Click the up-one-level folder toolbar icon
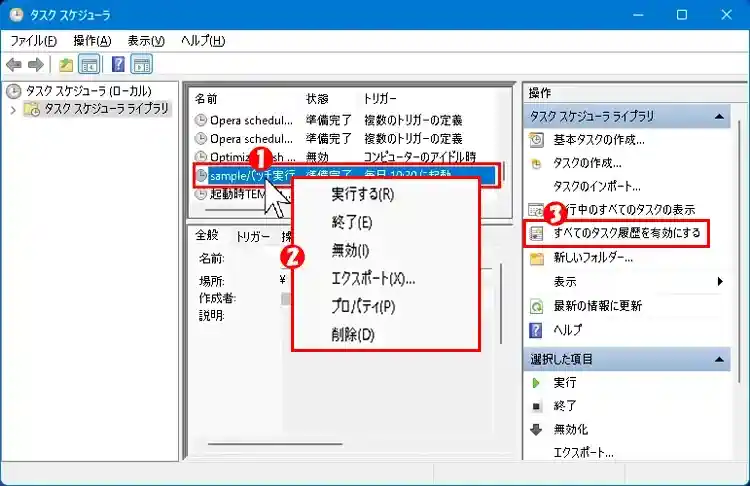 click(66, 65)
